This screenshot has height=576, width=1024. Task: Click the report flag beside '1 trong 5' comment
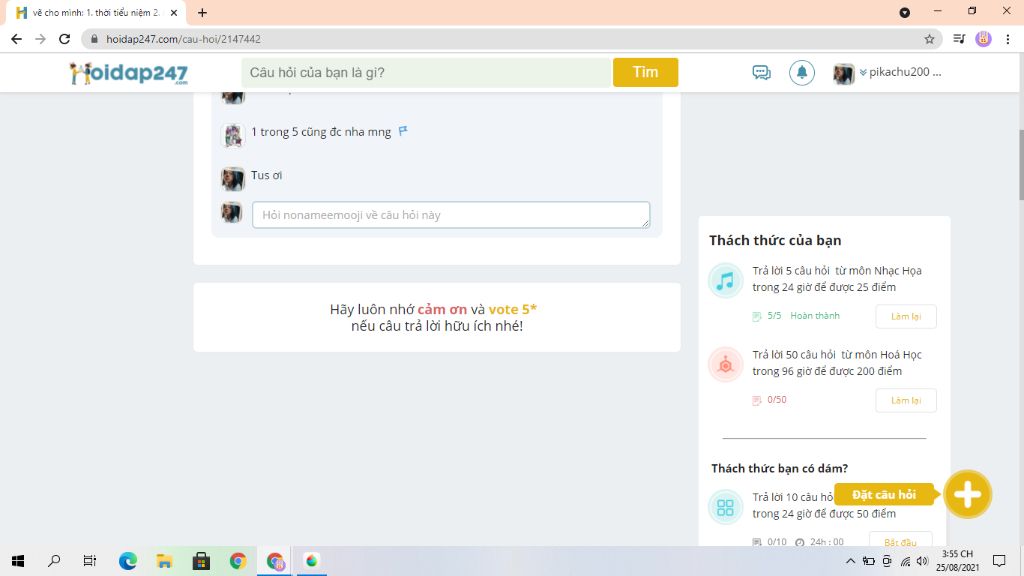click(x=403, y=131)
